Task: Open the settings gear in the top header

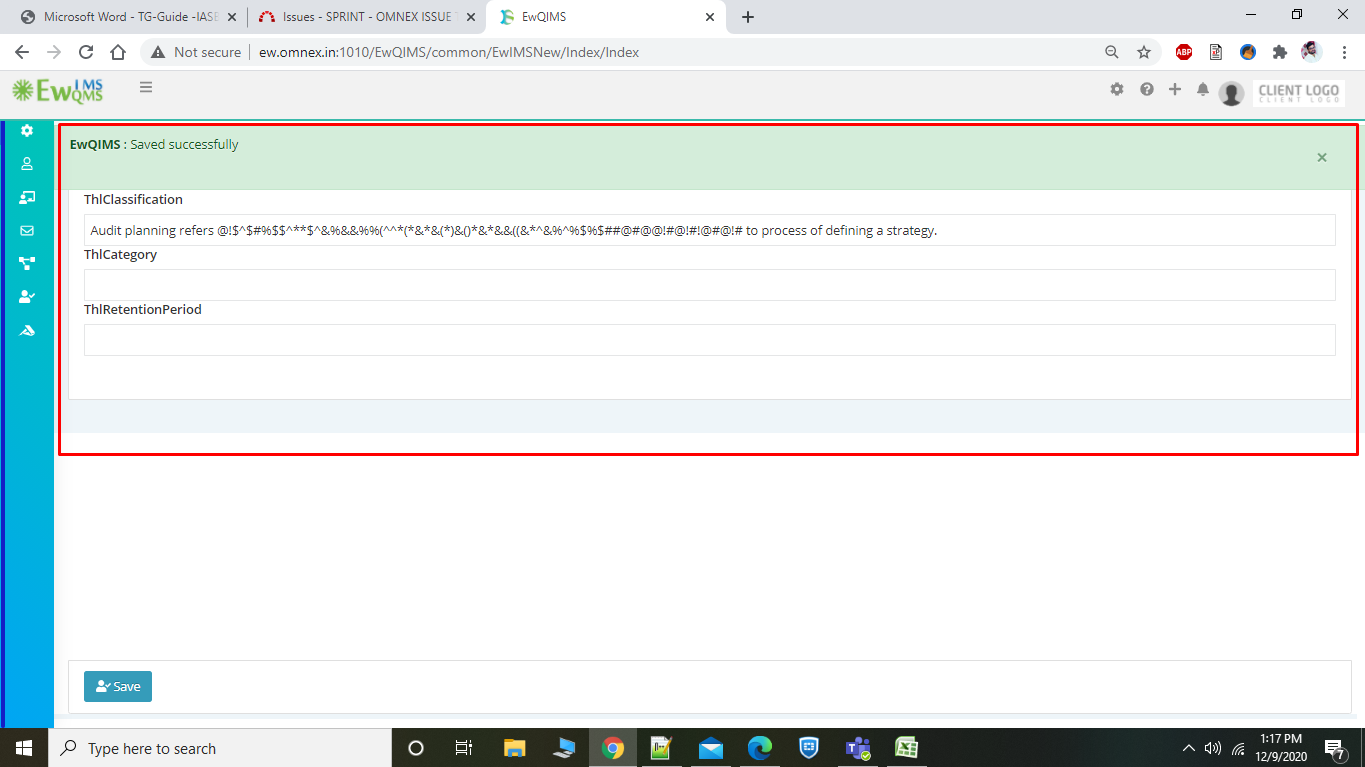Action: pos(1117,89)
